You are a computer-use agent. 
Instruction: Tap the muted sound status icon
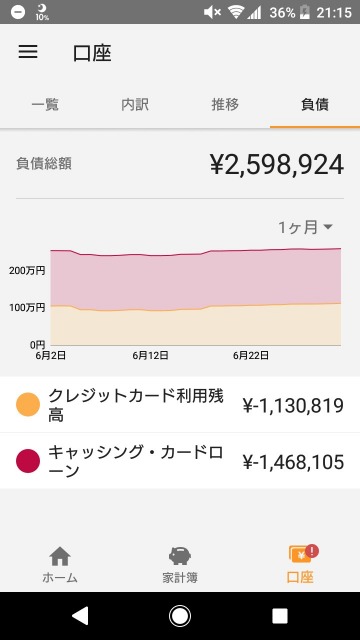[213, 12]
